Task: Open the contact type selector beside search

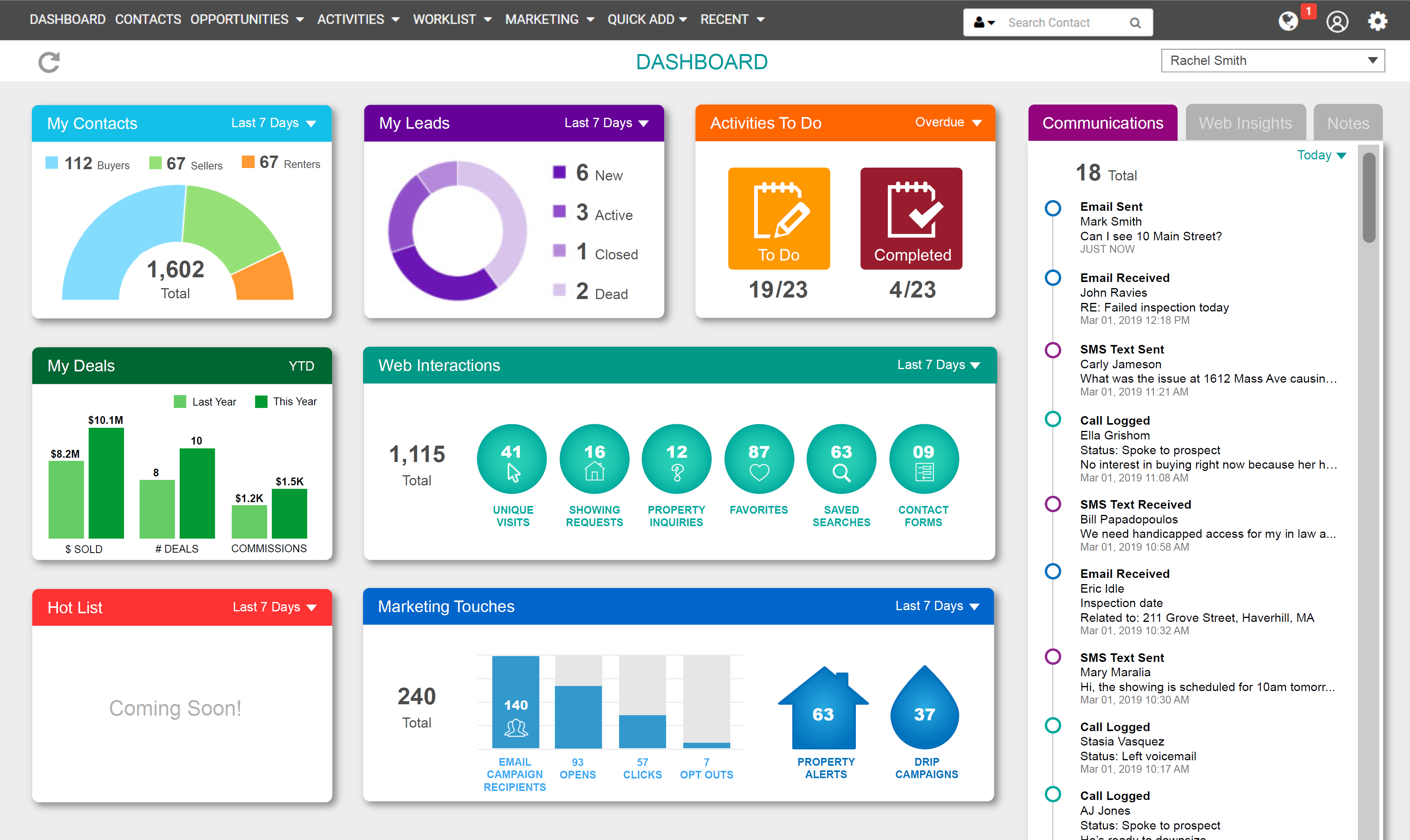Action: click(984, 23)
